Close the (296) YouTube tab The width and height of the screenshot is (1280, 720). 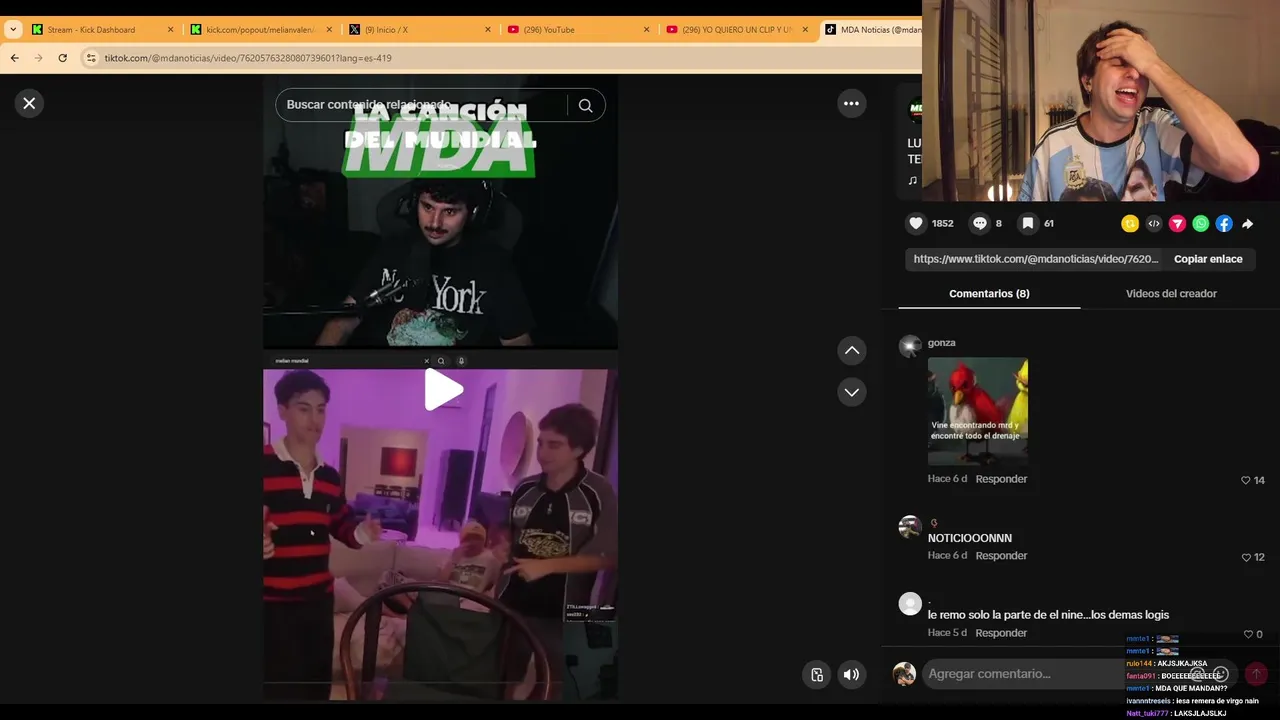[x=646, y=30]
